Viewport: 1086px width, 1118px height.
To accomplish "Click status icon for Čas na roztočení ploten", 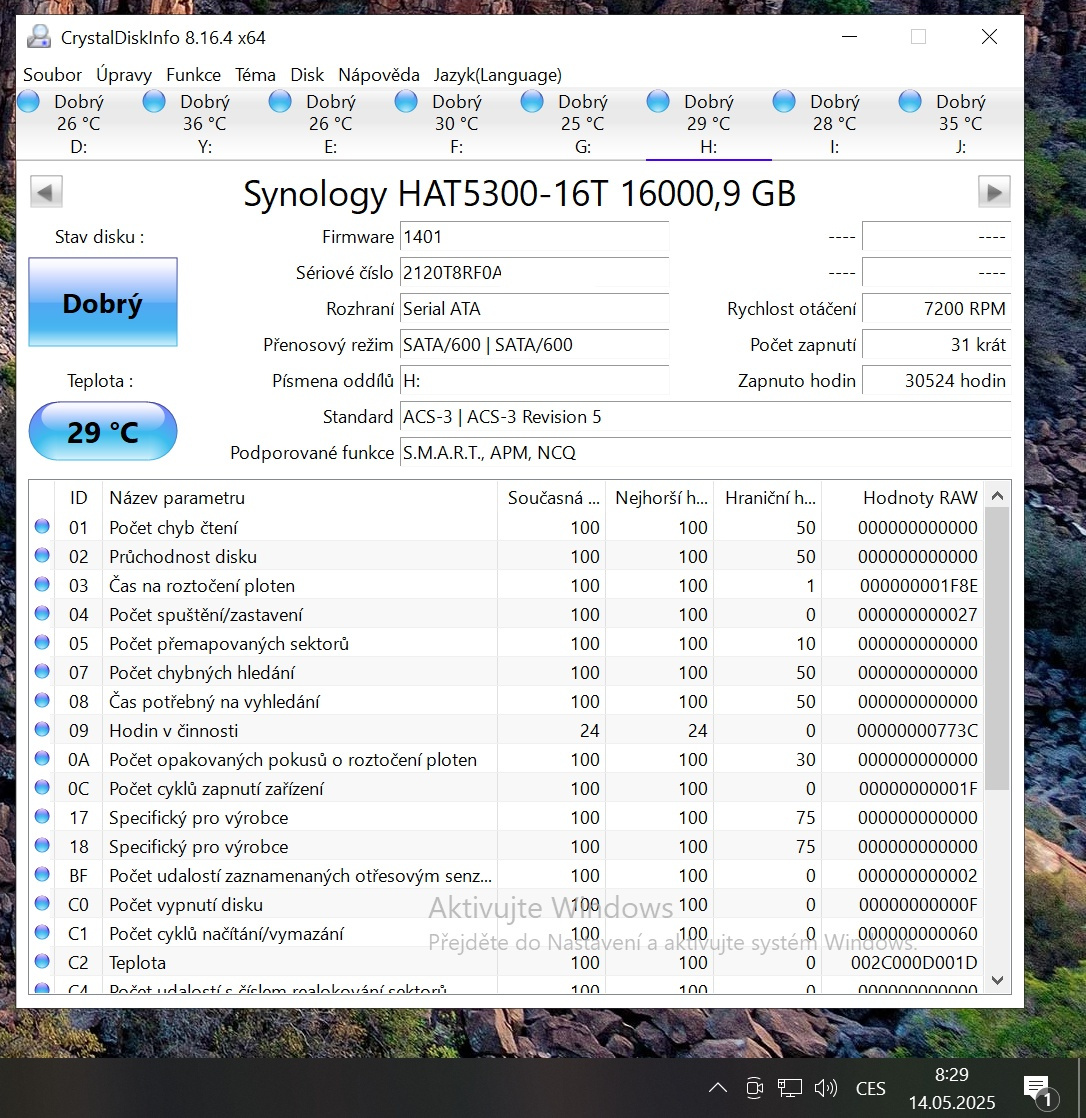I will [42, 585].
